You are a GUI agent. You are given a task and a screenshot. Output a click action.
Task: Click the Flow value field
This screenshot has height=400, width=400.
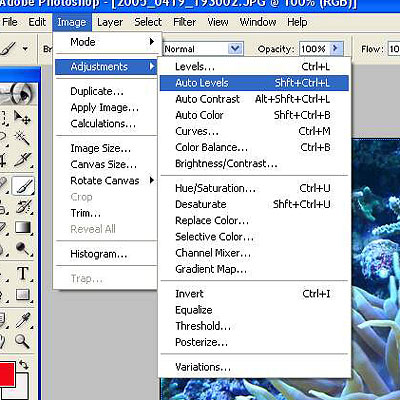394,49
